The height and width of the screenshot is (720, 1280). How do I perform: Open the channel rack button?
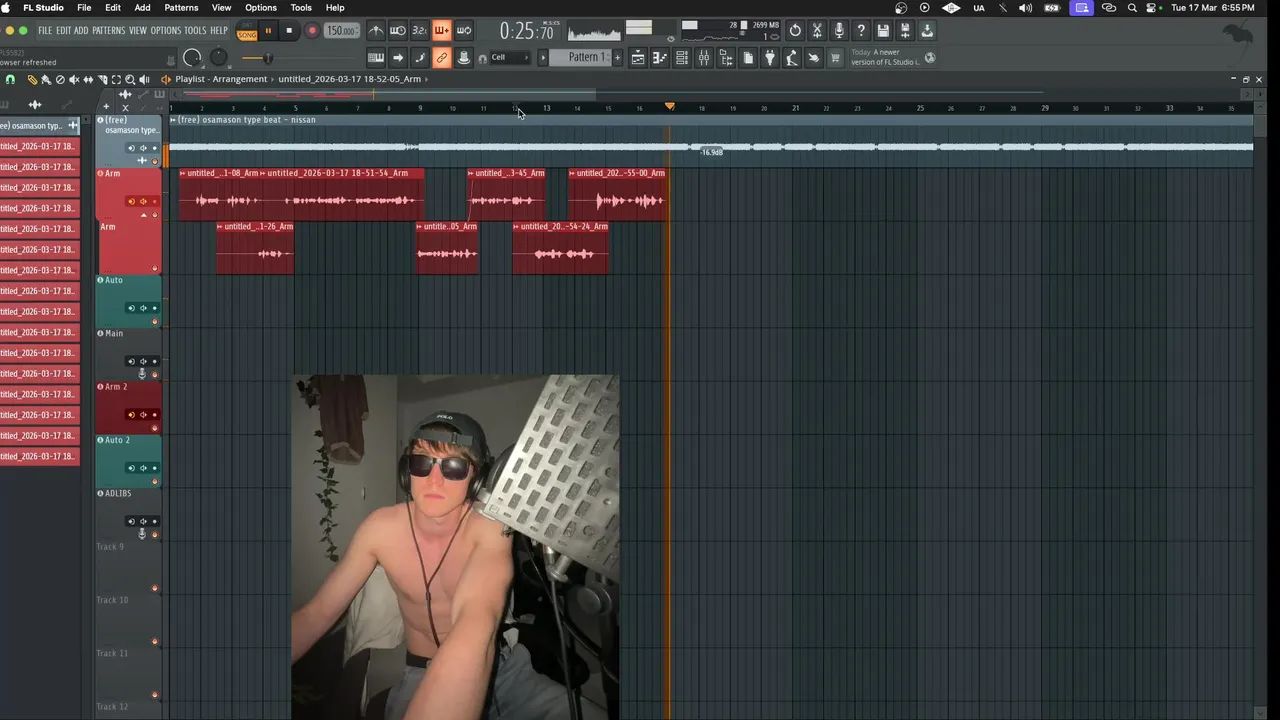682,58
